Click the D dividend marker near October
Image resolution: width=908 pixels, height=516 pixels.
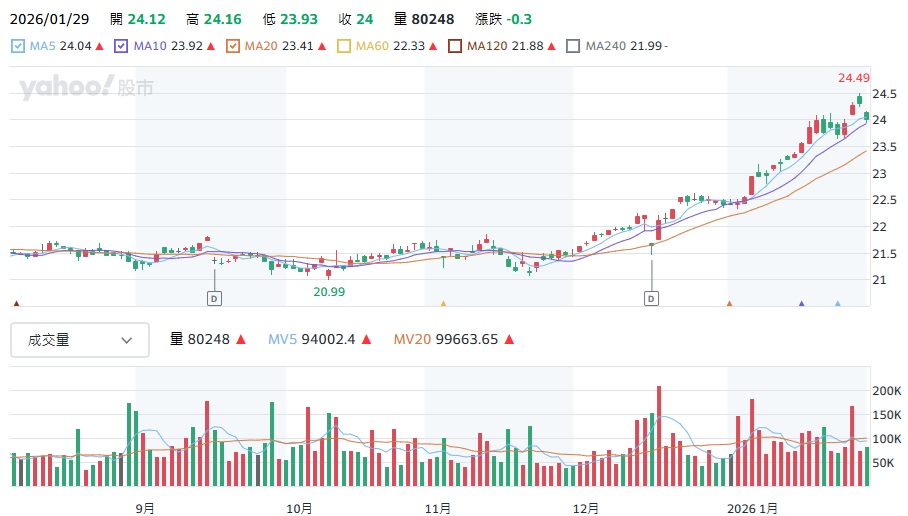(x=214, y=298)
